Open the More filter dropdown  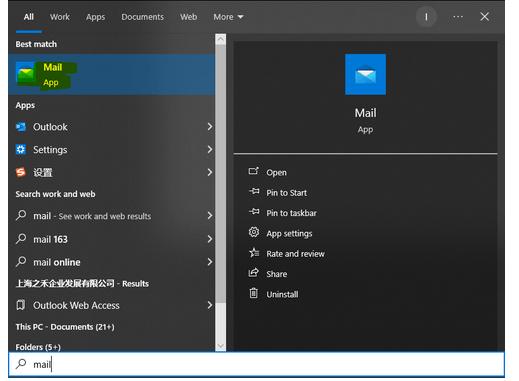(228, 17)
